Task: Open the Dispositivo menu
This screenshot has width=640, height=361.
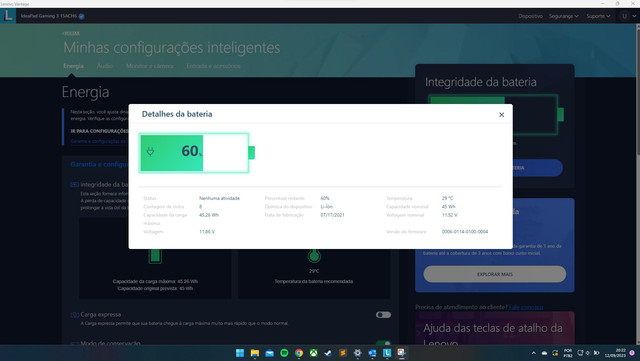Action: (x=530, y=16)
